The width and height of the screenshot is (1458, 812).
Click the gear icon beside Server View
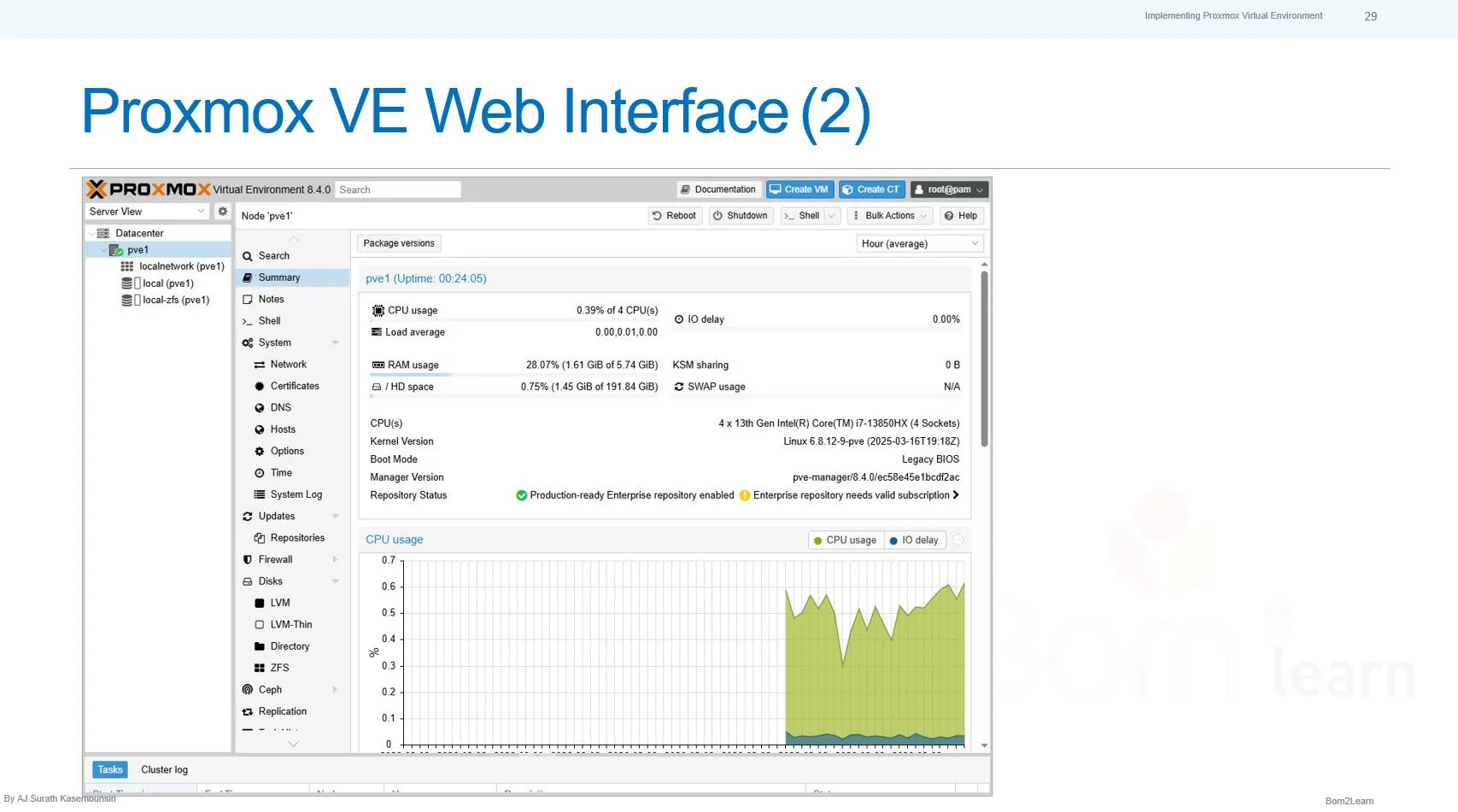click(223, 211)
